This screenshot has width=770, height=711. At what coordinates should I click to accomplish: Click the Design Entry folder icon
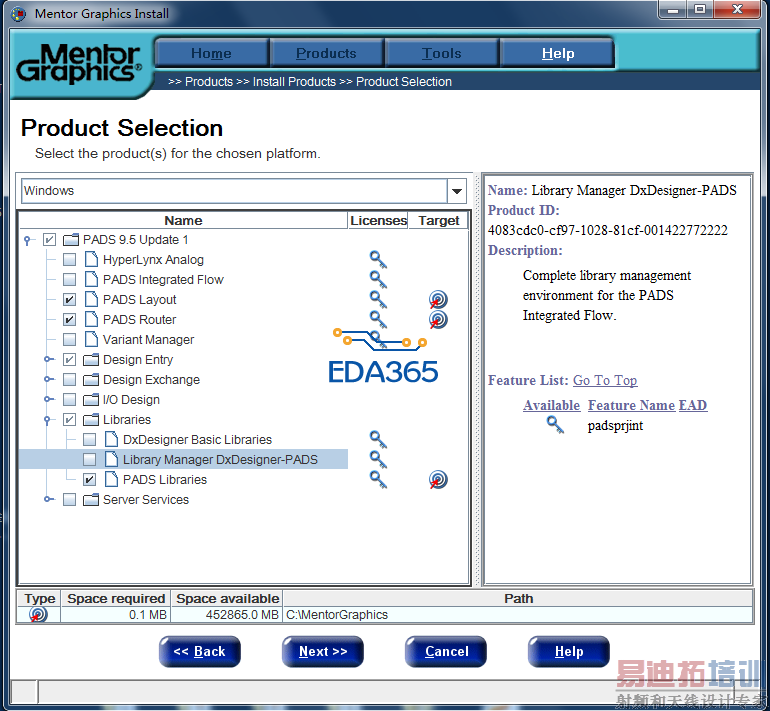(x=91, y=359)
